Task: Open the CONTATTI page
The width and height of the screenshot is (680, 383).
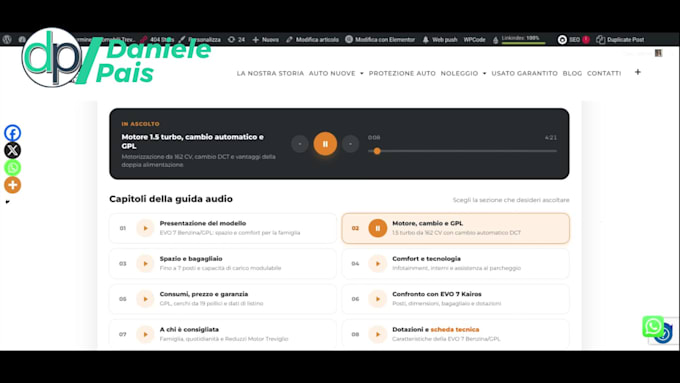Action: 604,73
